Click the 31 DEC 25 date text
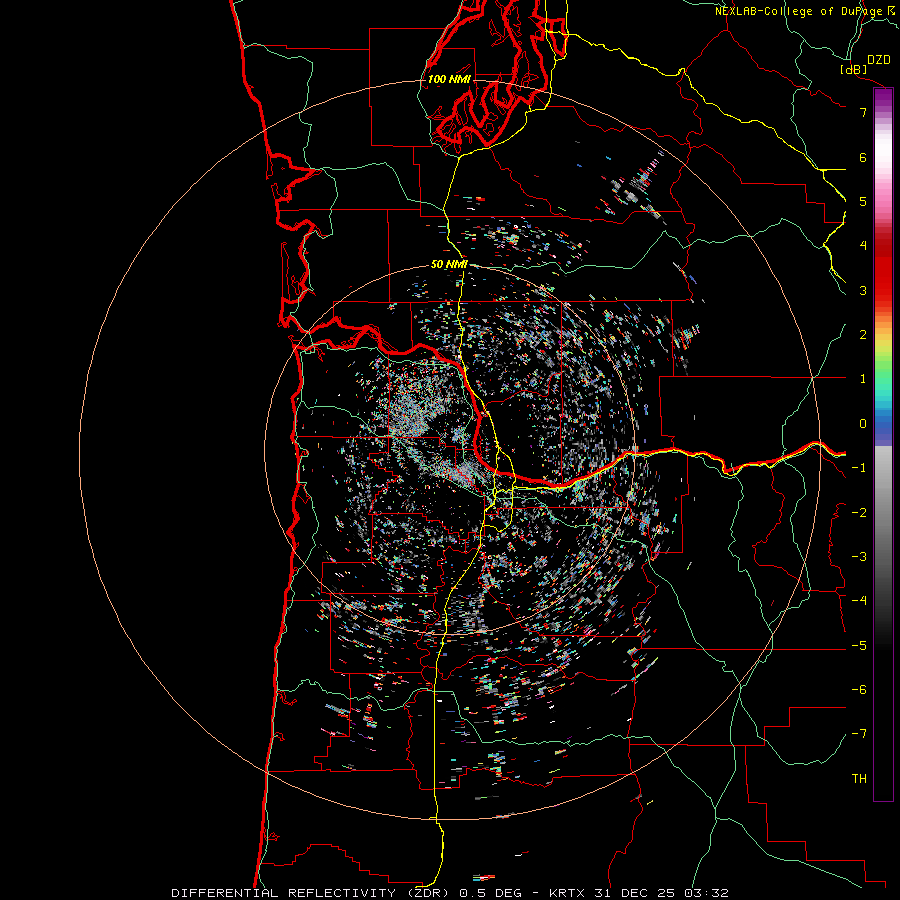 (634, 893)
